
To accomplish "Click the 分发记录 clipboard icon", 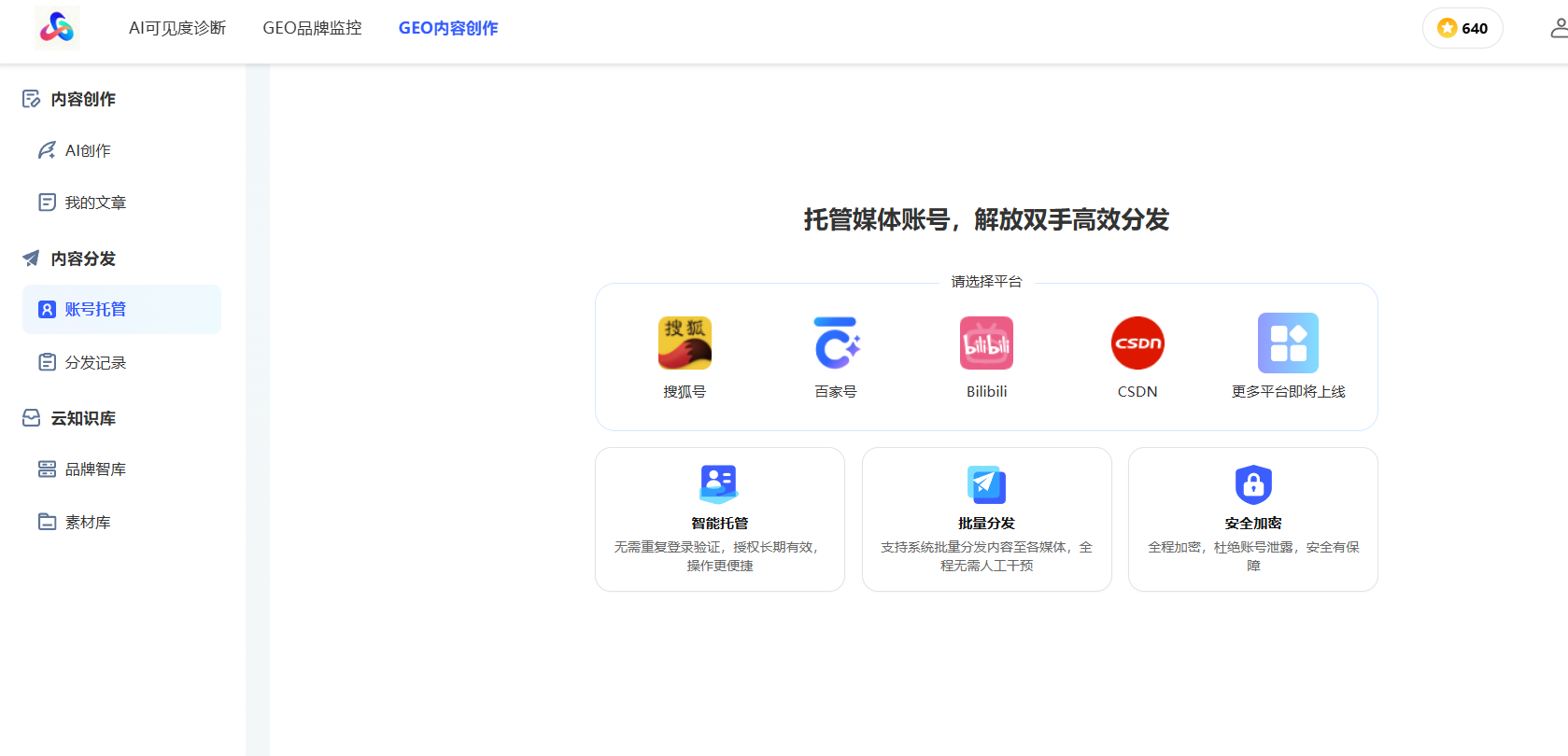I will pos(47,362).
